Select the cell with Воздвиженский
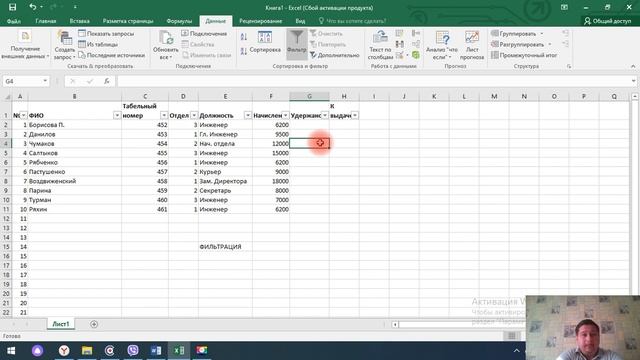 coord(74,181)
